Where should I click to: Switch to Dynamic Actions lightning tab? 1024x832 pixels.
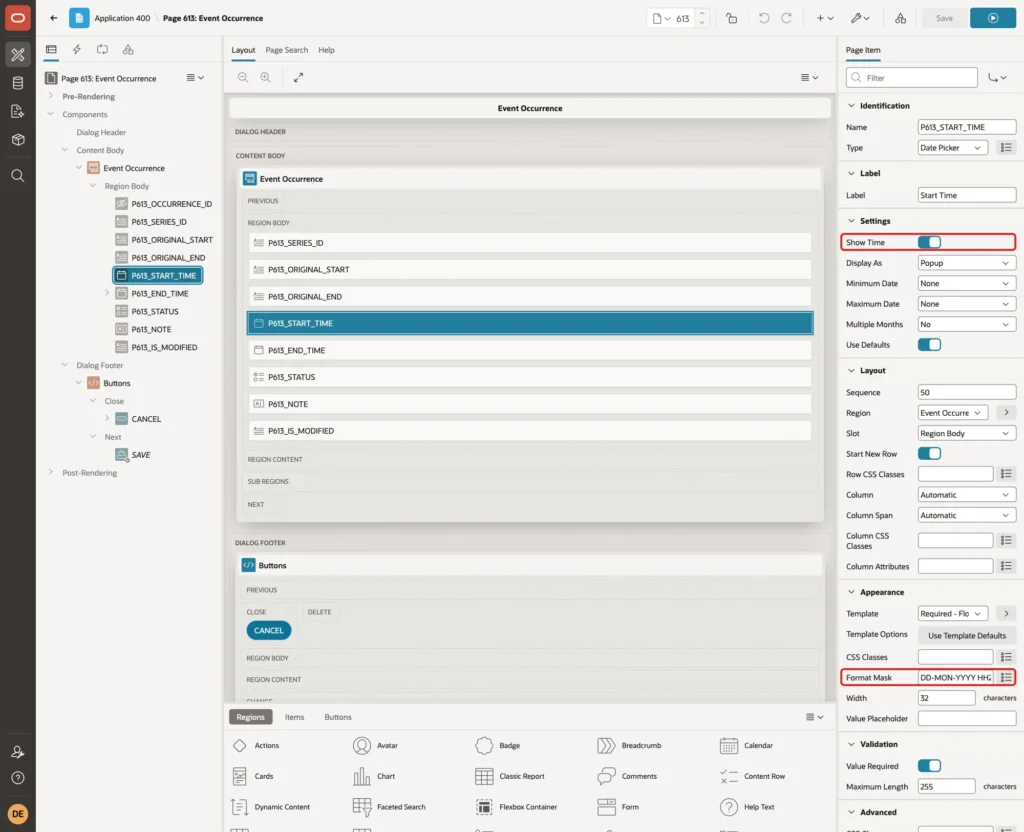[x=76, y=50]
